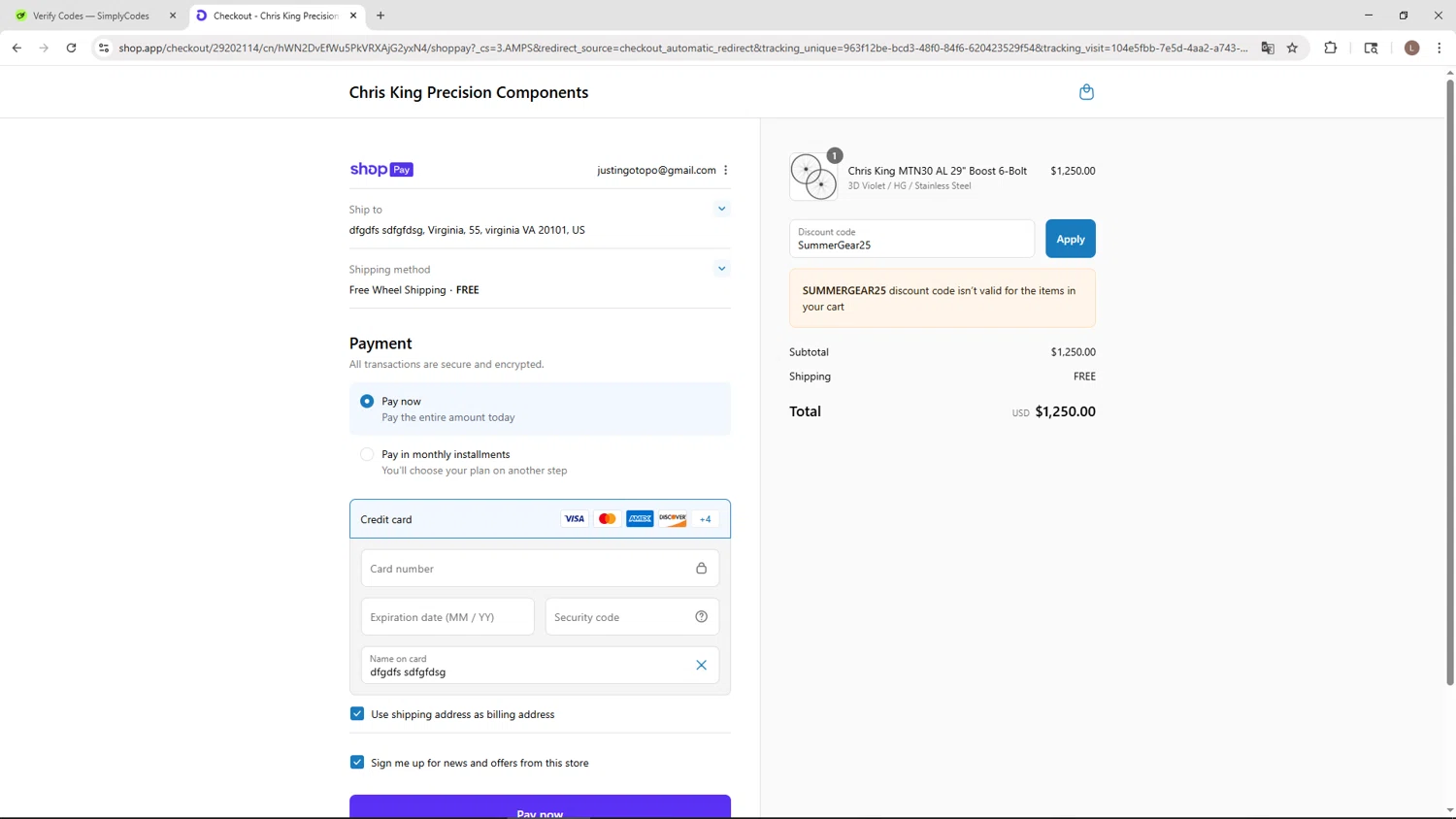This screenshot has width=1456, height=819.
Task: Reload the checkout page
Action: click(71, 48)
